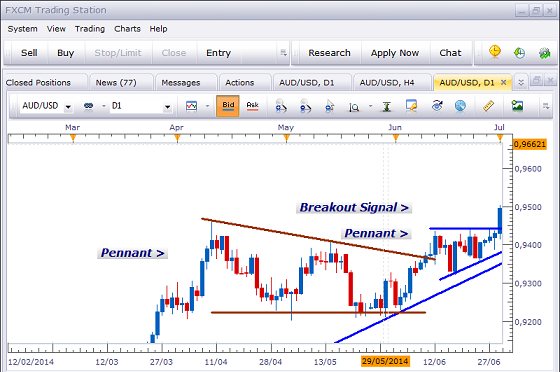Click the toolbar Close position button
This screenshot has height=372, width=560.
[174, 53]
